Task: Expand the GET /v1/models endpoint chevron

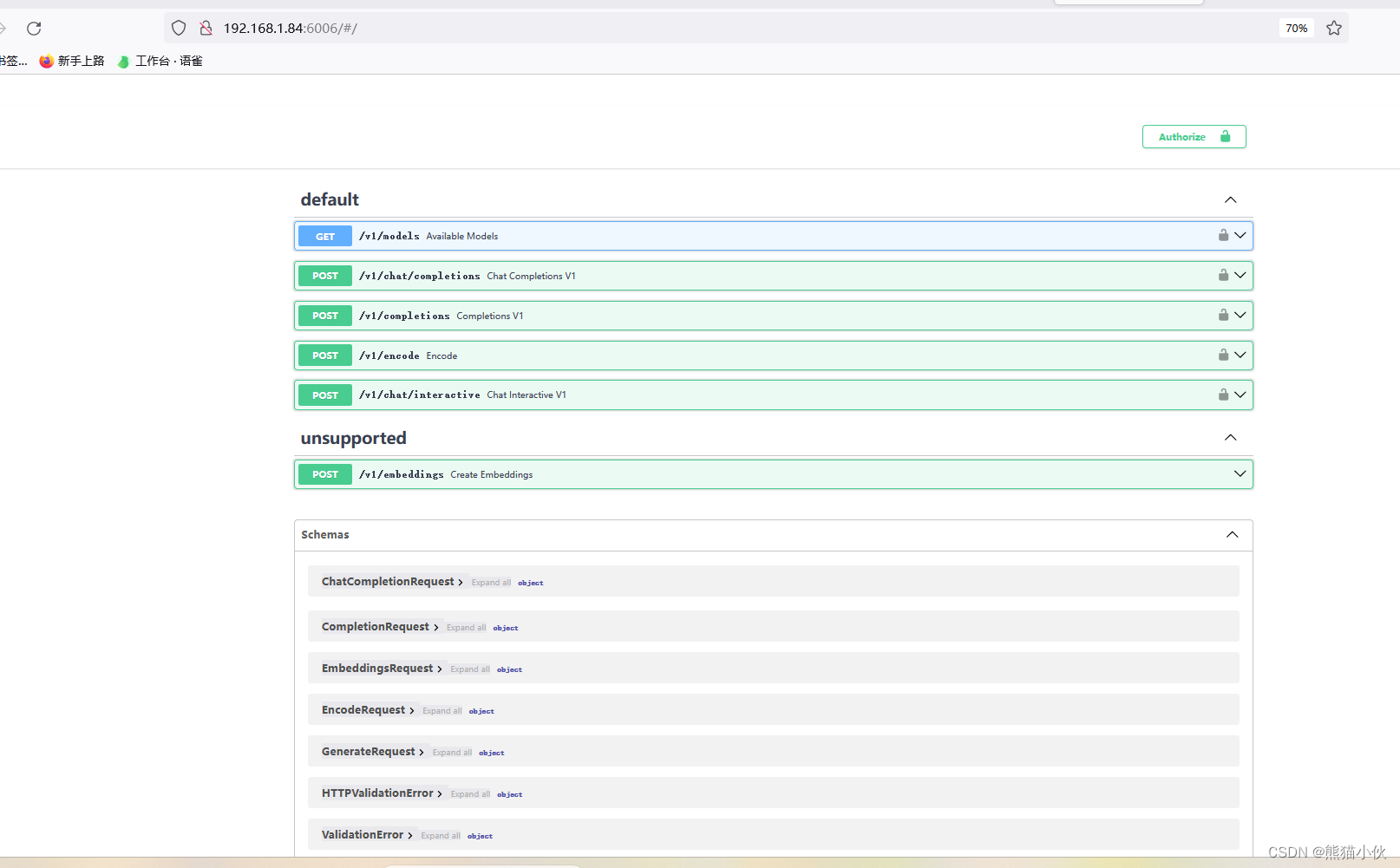Action: pos(1240,235)
